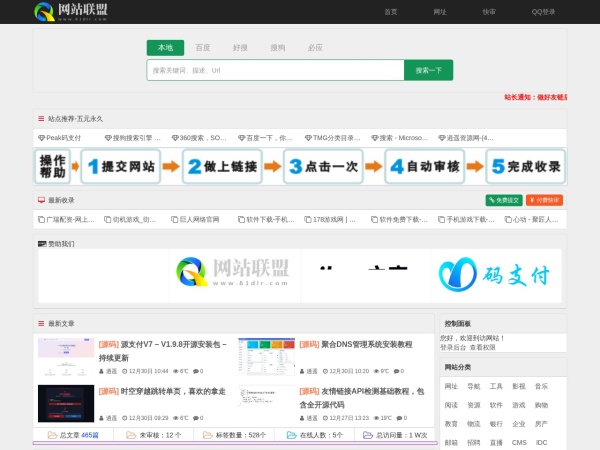Open the 影视 site category
This screenshot has width=600, height=450.
point(519,386)
